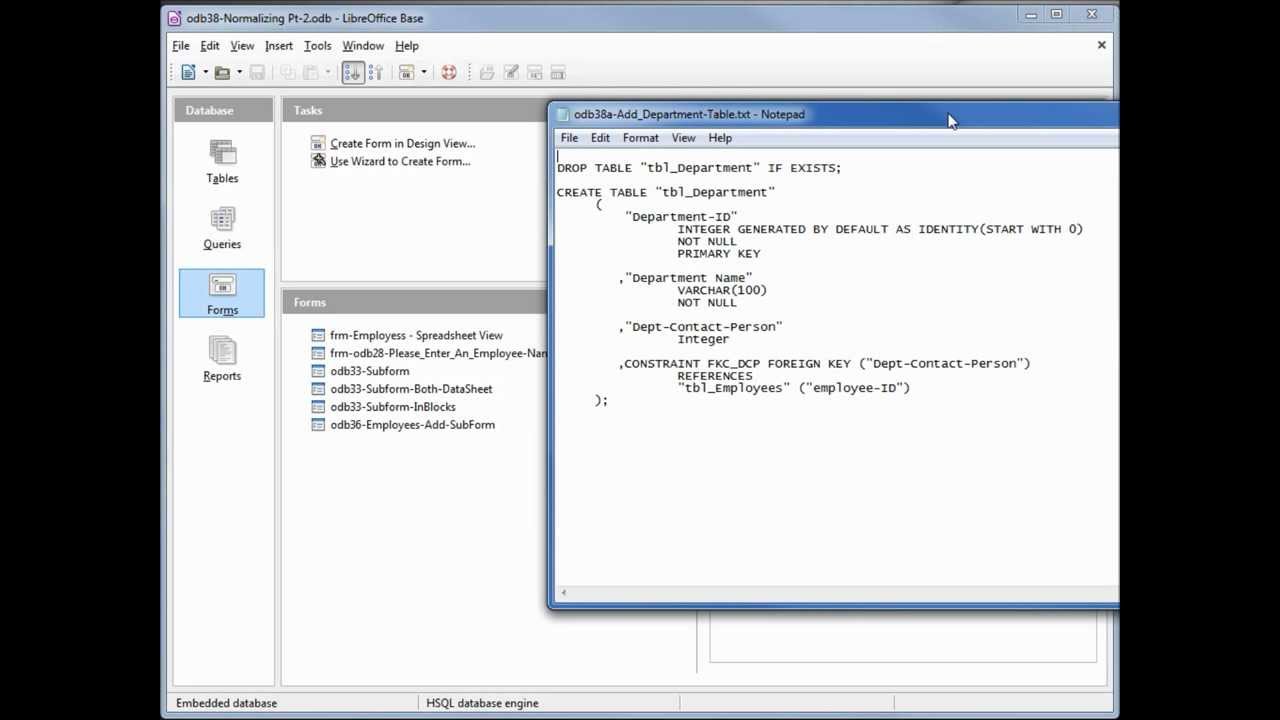The image size is (1280, 720).
Task: Open the LibreOffice Base Help menu
Action: tap(407, 46)
